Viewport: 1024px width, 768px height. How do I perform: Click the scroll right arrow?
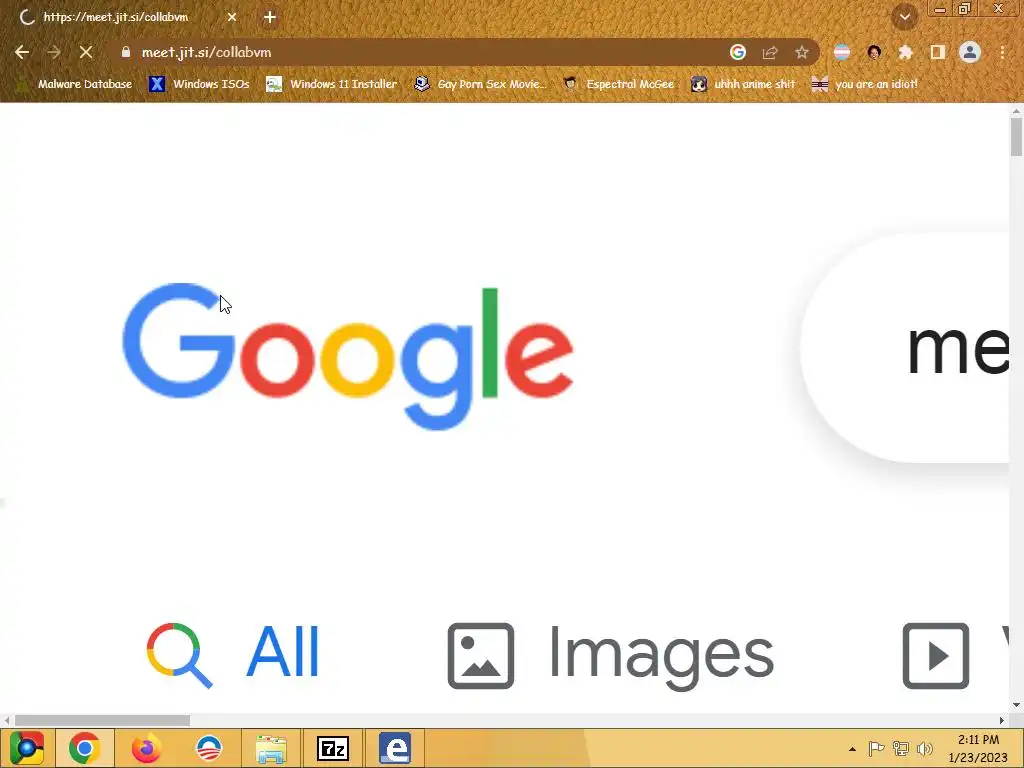[x=1002, y=720]
